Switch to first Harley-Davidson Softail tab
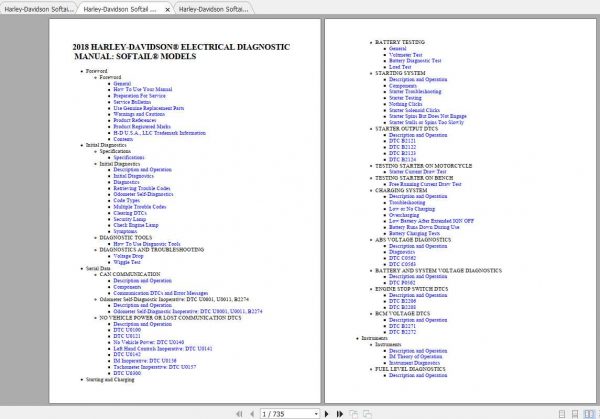 tap(38, 9)
